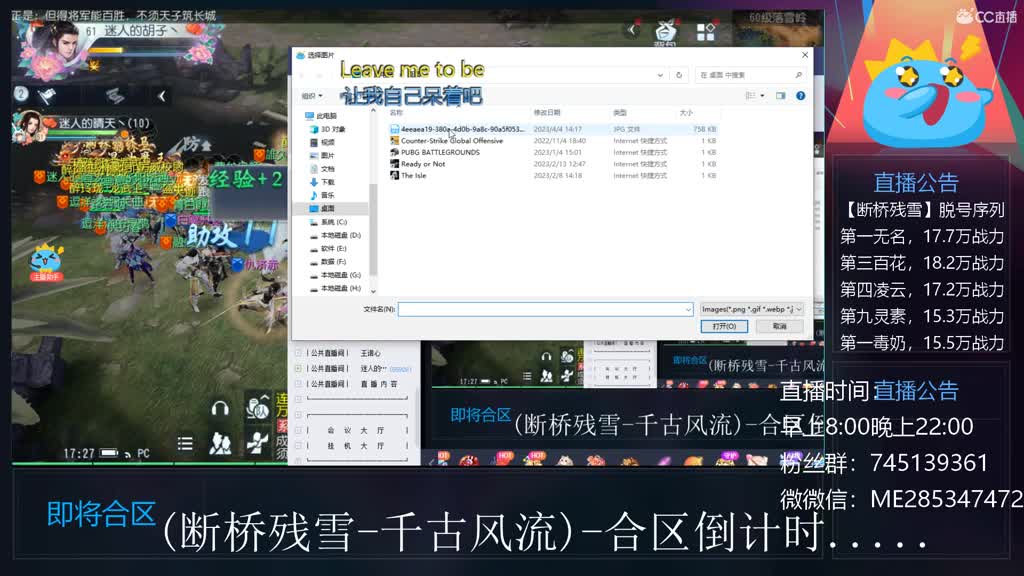Expand the address bar history dropdown
The width and height of the screenshot is (1024, 576).
(x=660, y=75)
